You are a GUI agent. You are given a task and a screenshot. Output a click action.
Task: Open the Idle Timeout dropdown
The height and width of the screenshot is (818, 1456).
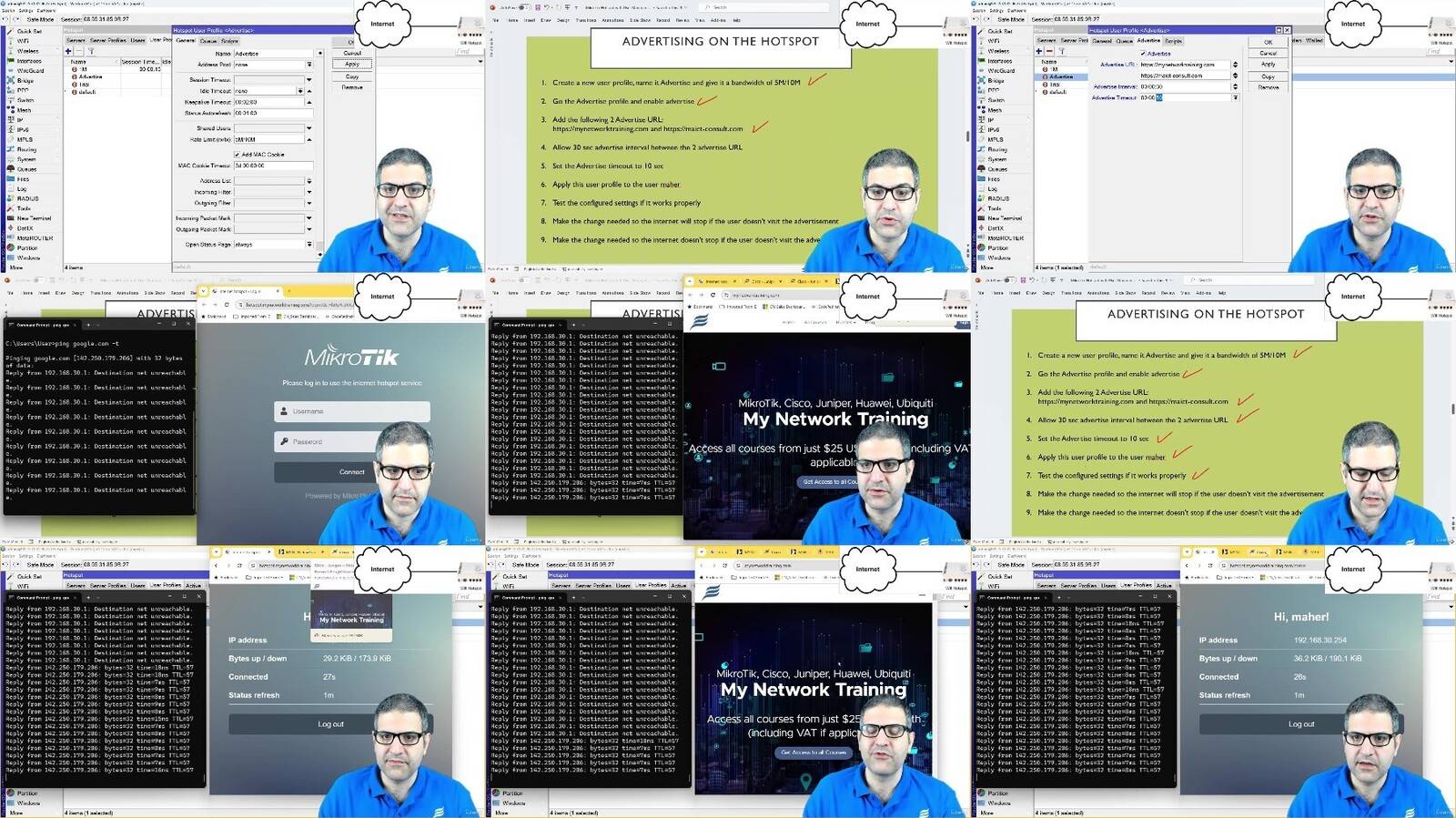pos(300,91)
